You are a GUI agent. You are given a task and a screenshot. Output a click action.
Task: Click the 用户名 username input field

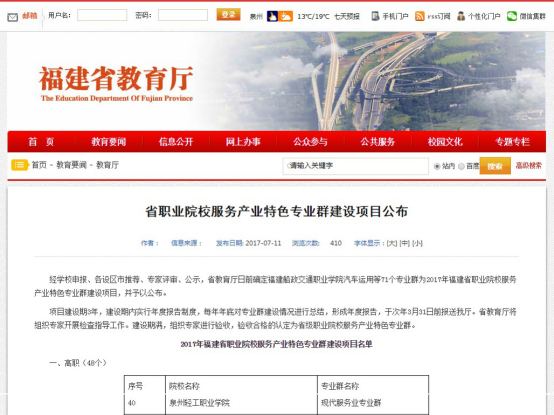102,15
